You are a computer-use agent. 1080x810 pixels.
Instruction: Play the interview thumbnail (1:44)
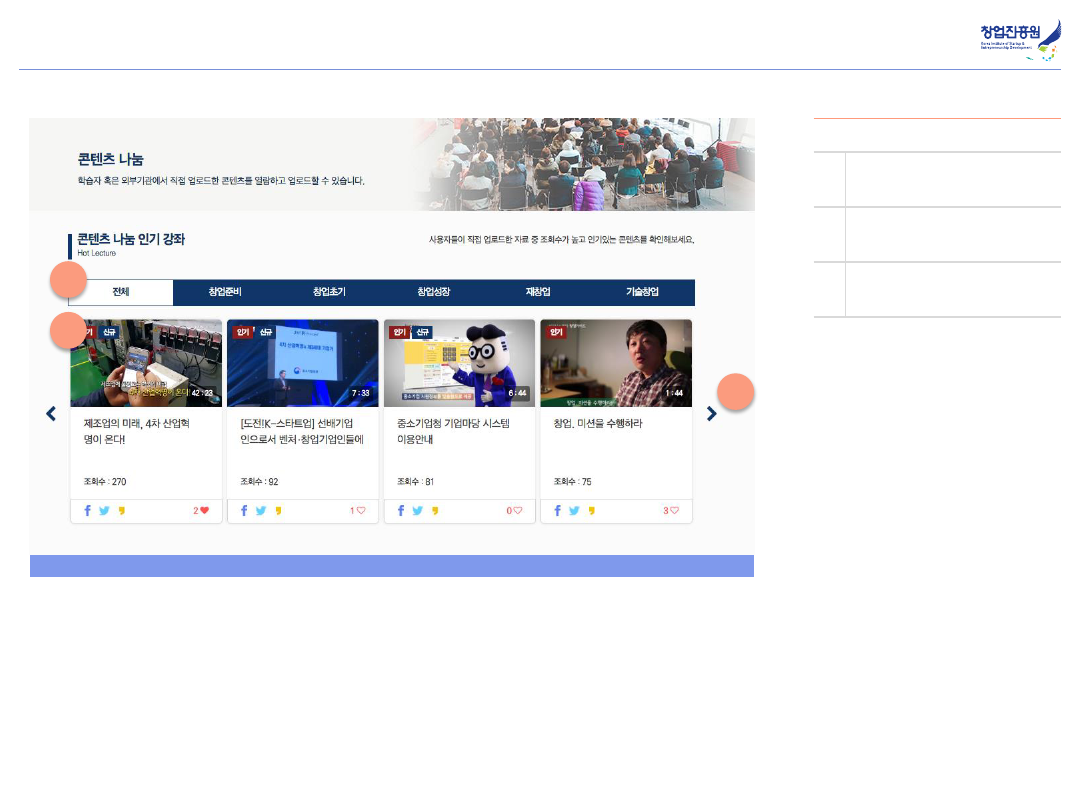click(616, 363)
